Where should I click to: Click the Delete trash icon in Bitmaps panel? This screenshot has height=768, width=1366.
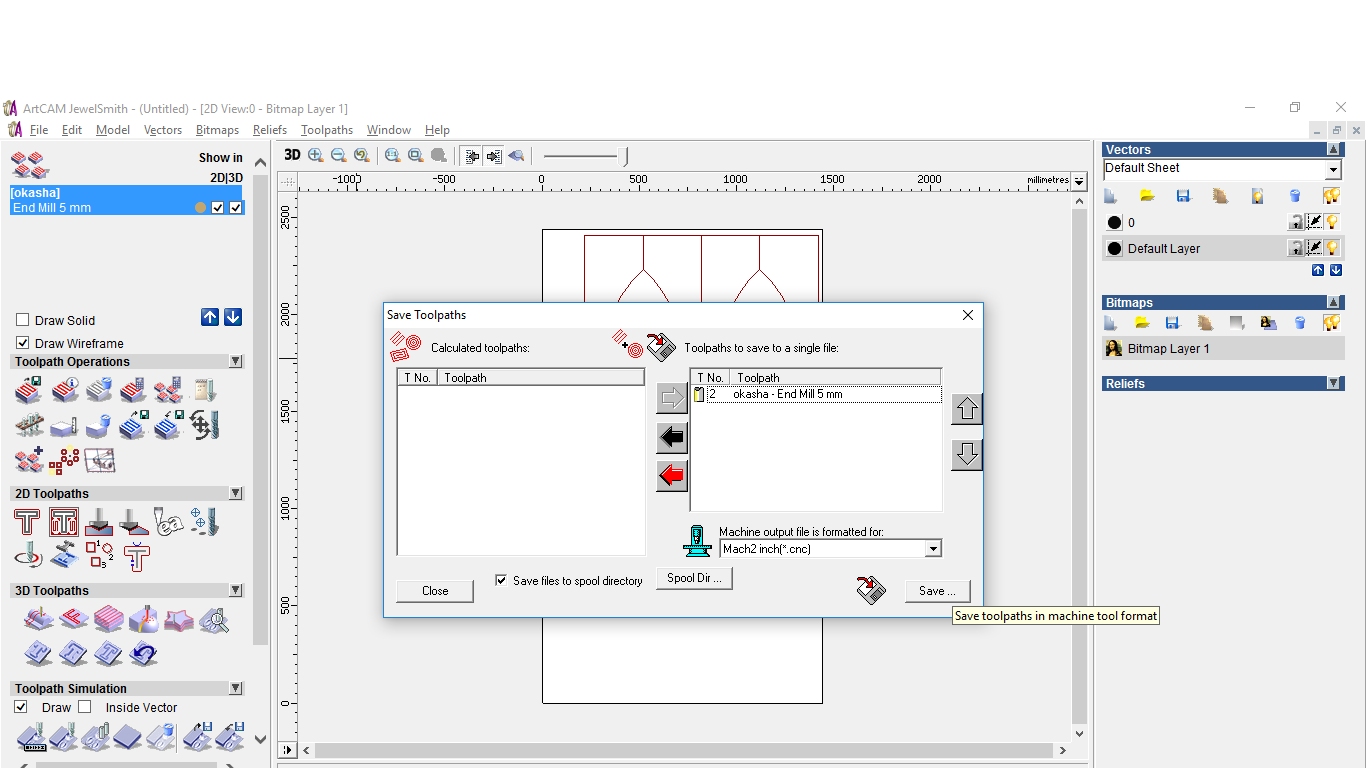click(1300, 323)
